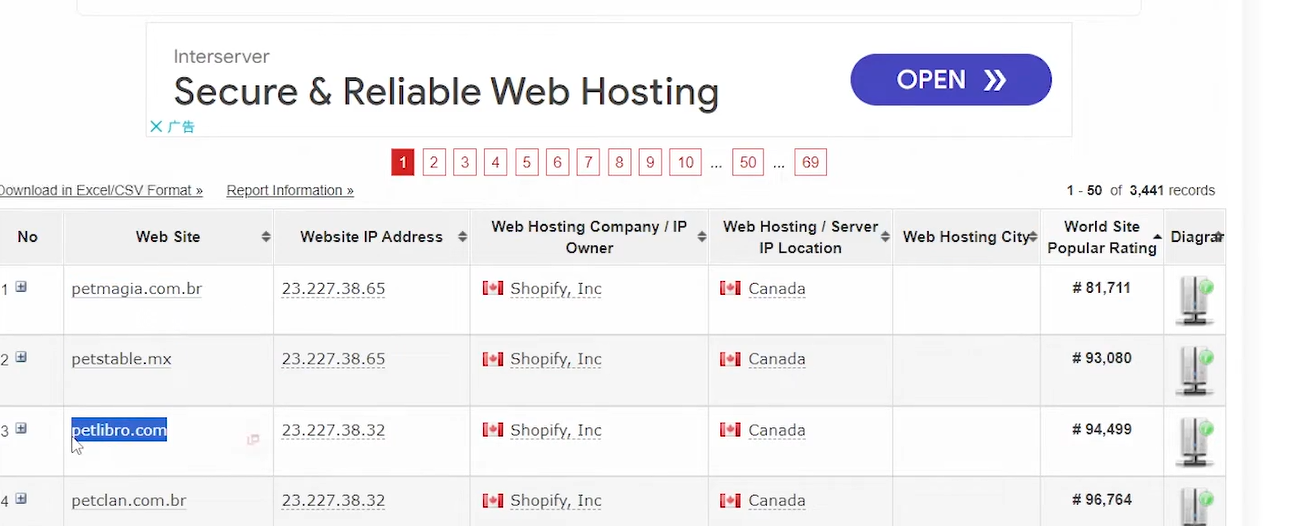Sort by Web Hosting Company column arrows
The height and width of the screenshot is (526, 1296).
point(700,237)
